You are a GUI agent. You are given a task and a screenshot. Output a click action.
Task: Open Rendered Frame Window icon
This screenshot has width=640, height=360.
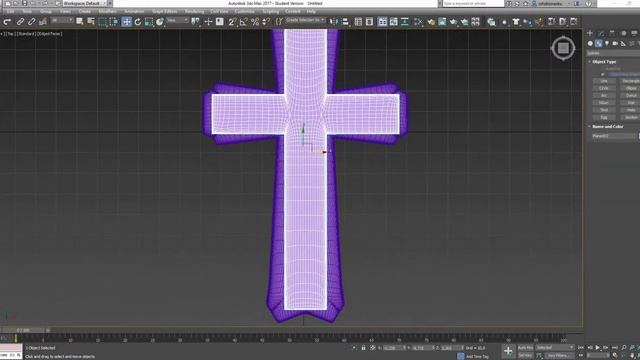click(442, 22)
